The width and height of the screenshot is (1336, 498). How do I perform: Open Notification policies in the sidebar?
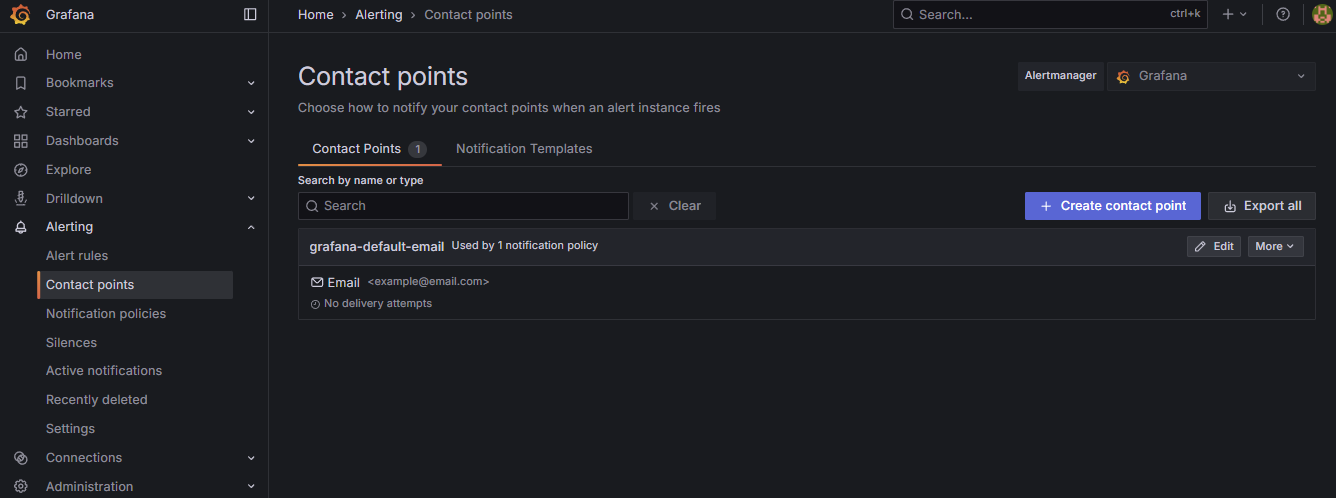point(106,314)
